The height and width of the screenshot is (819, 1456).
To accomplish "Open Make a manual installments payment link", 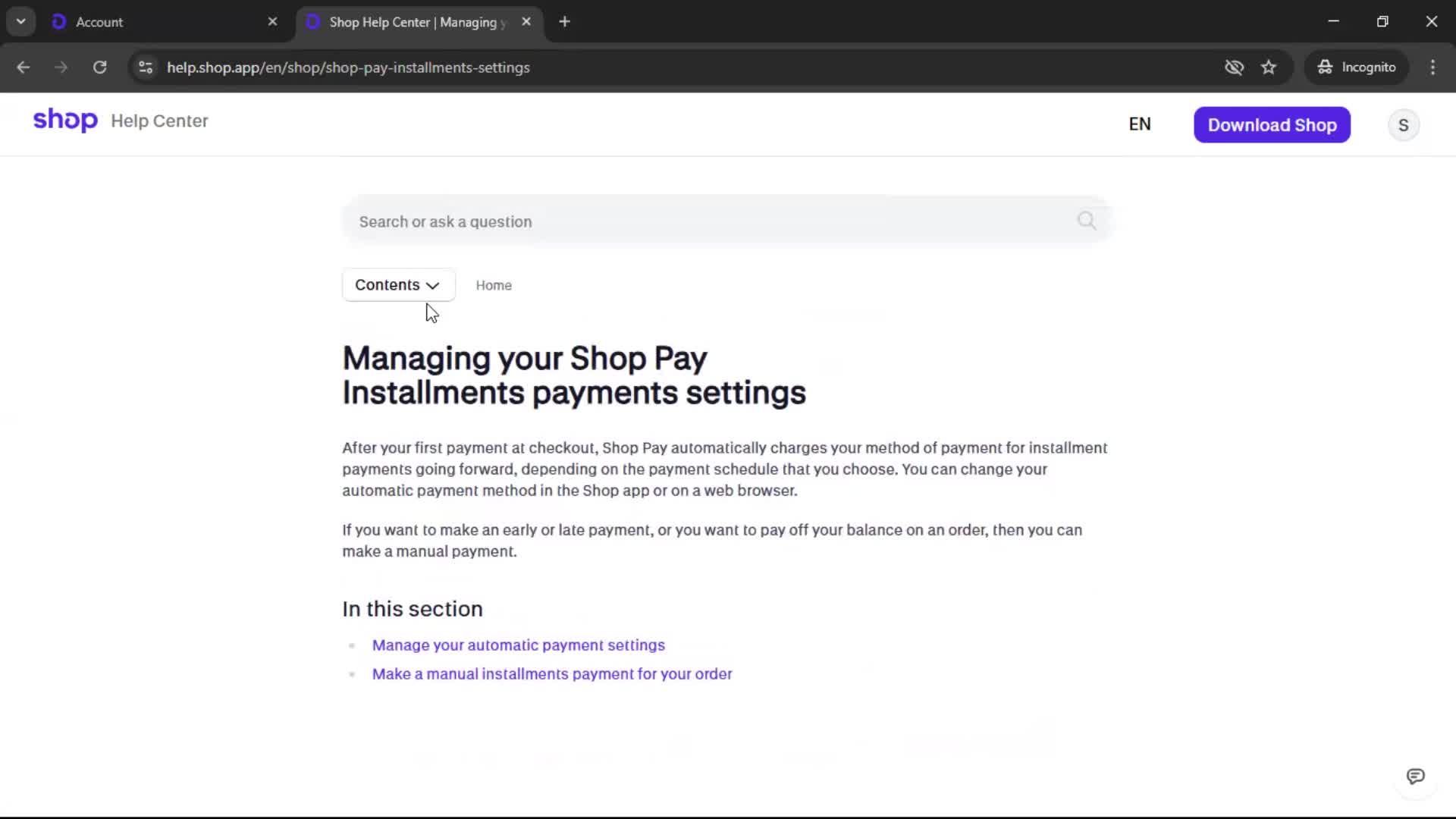I will (551, 674).
